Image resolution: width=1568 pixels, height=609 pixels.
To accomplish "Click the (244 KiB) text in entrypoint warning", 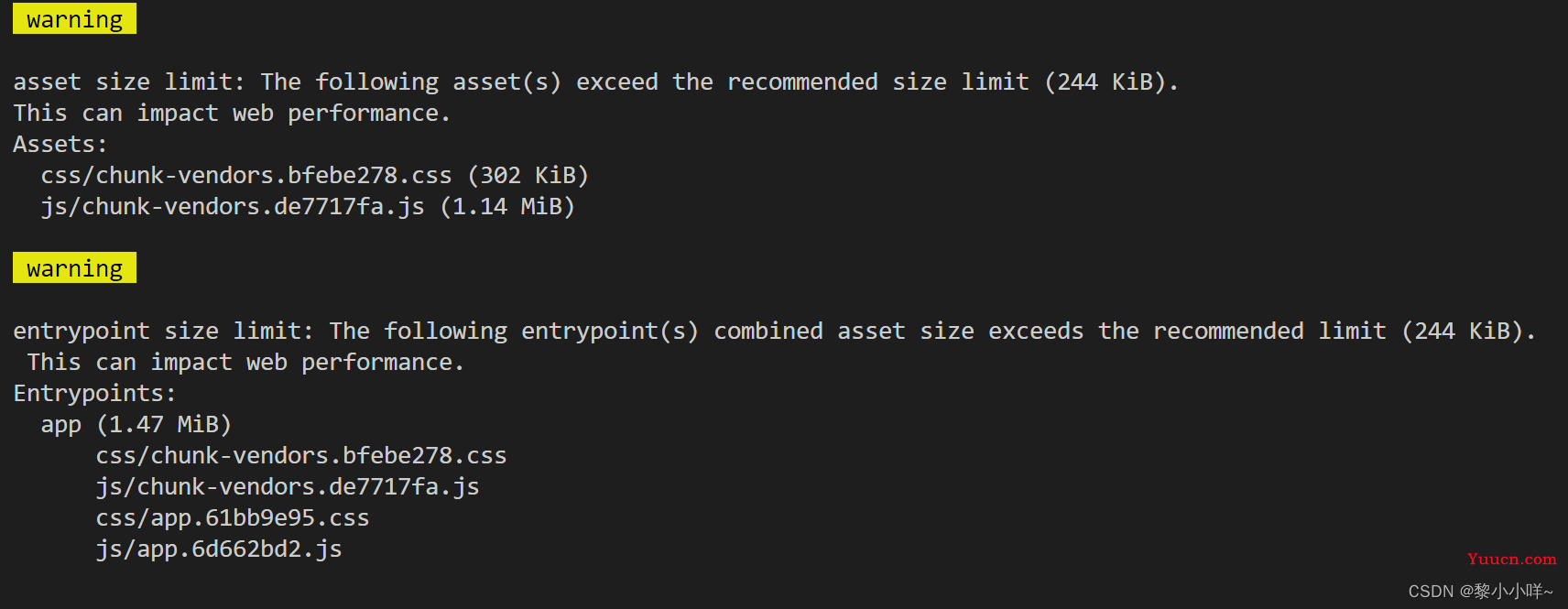I will [1463, 331].
